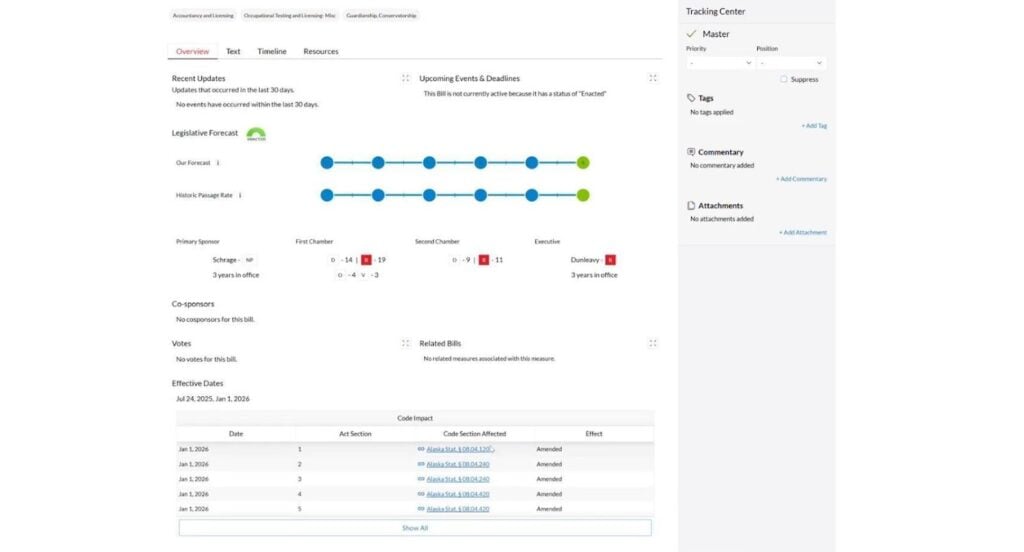Click the Master checkmark in Tracking Center

(x=691, y=34)
